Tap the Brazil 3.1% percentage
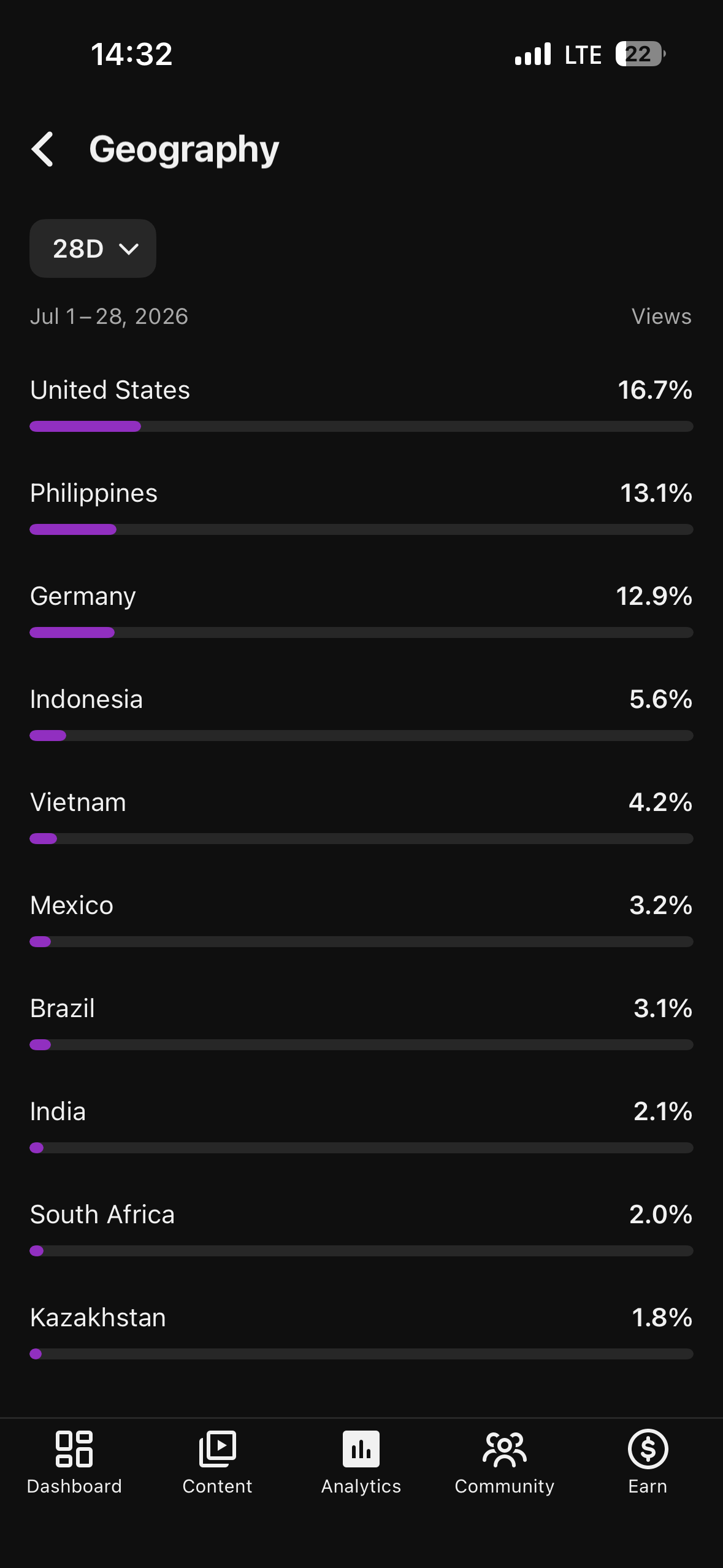Screen dimensions: 723x1568 (x=662, y=1009)
